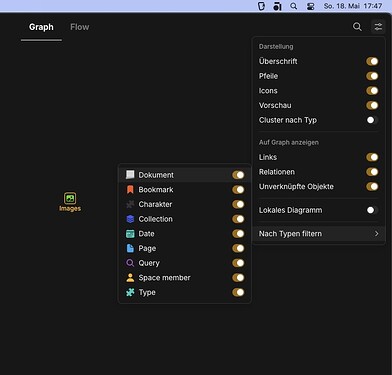Turn on Lokales Diagramm switch
The height and width of the screenshot is (375, 392).
372,210
